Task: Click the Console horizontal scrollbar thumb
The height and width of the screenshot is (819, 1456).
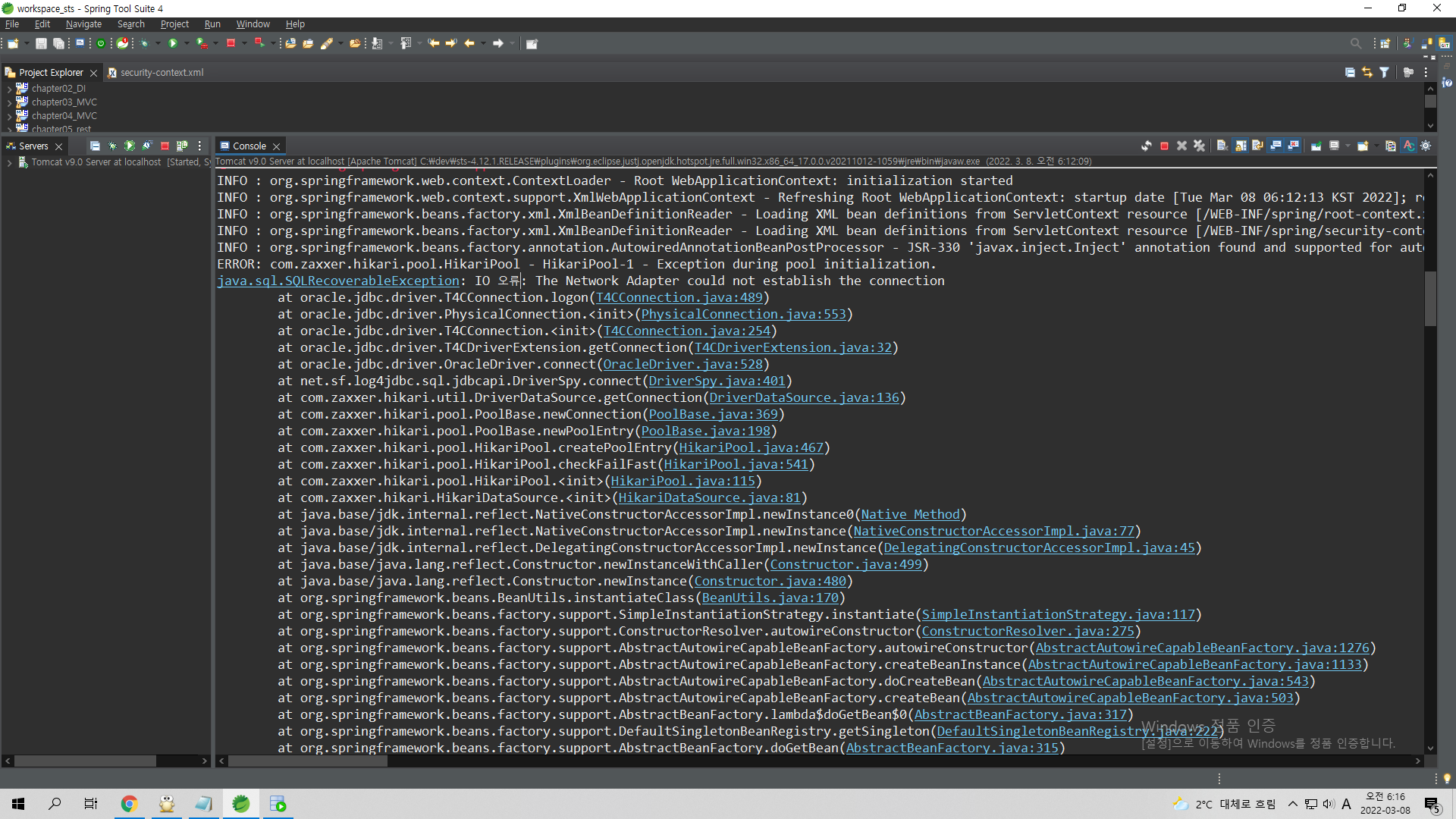Action: tap(307, 761)
